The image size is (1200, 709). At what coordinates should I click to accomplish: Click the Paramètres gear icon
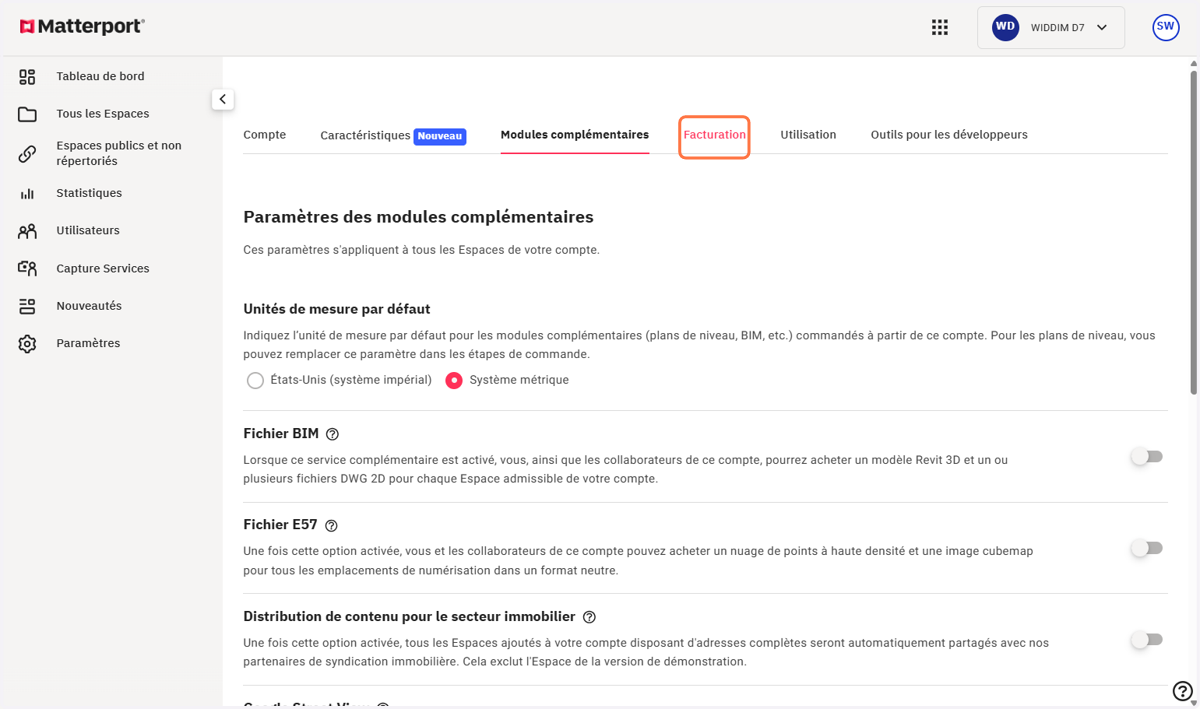tap(27, 344)
